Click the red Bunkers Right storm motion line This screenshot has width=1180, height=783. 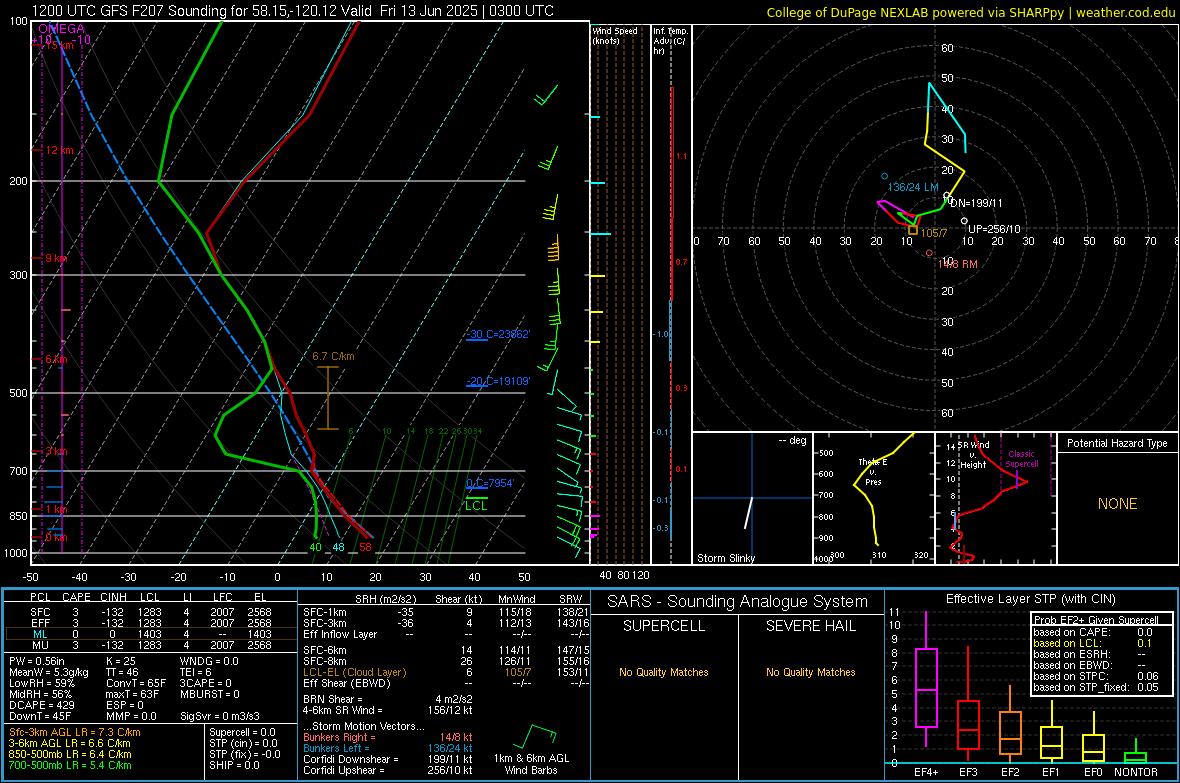point(388,737)
